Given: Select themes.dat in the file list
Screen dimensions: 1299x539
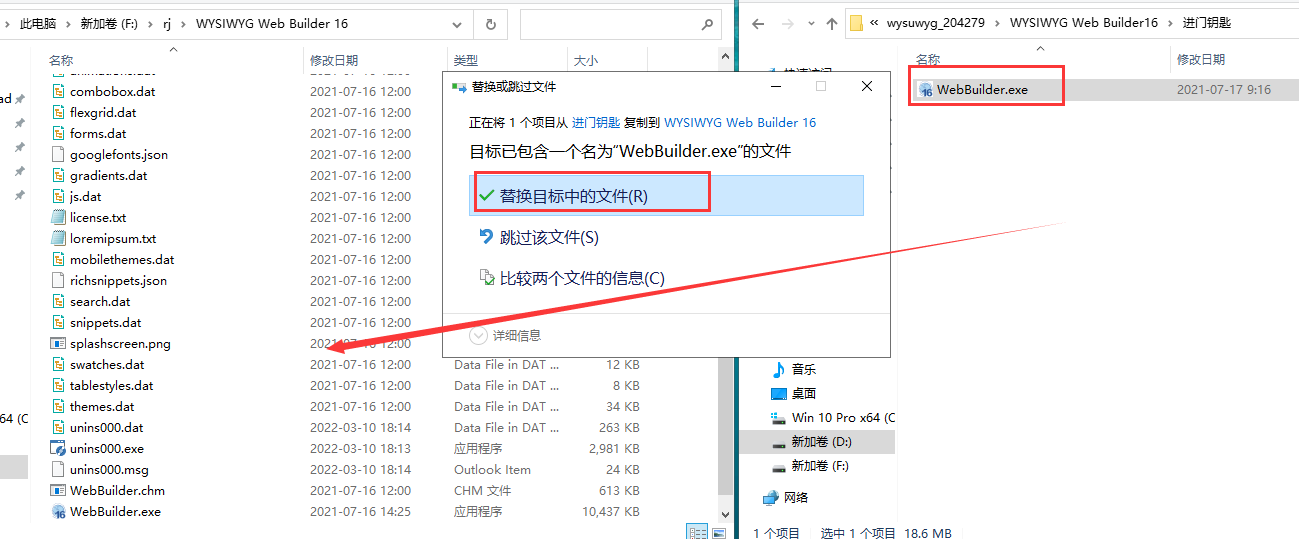Looking at the screenshot, I should pyautogui.click(x=102, y=406).
